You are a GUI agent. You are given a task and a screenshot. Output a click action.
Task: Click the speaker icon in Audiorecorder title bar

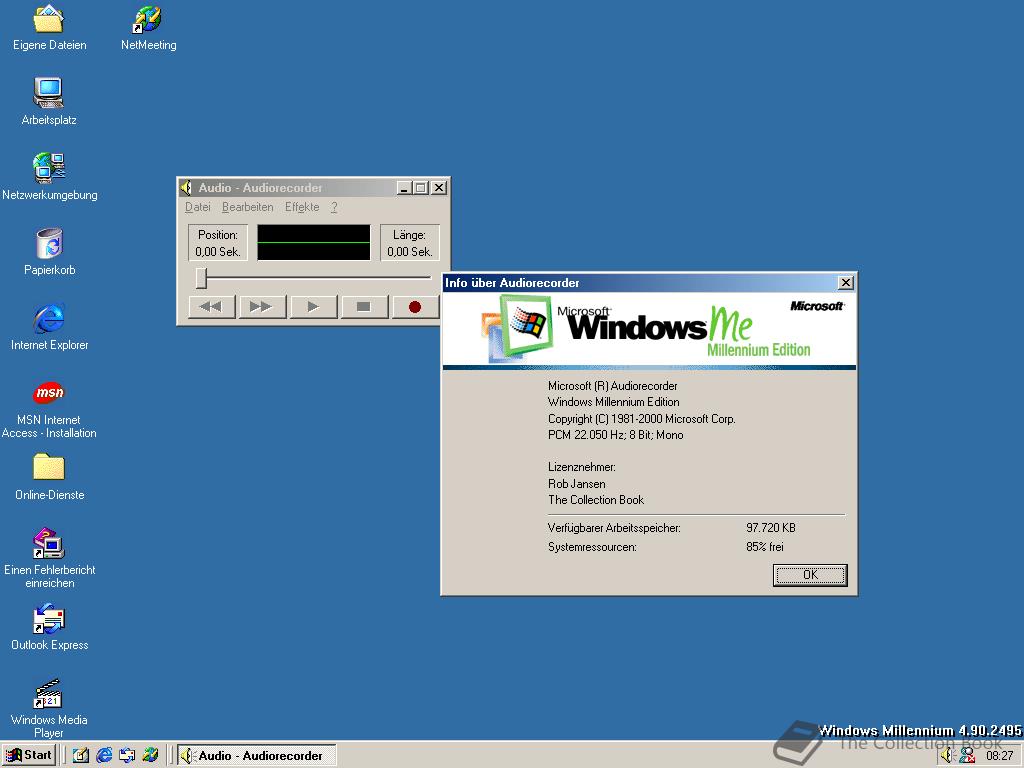pyautogui.click(x=187, y=188)
